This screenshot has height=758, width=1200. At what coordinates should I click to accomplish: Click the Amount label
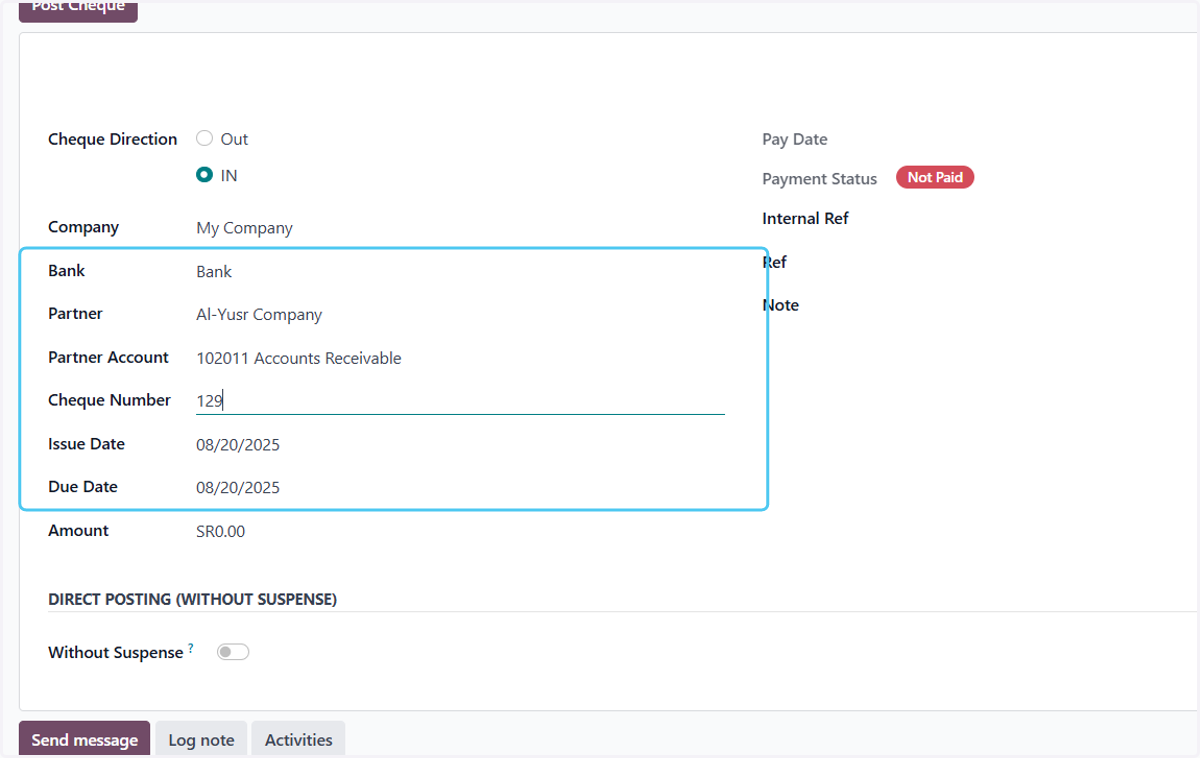coord(78,530)
